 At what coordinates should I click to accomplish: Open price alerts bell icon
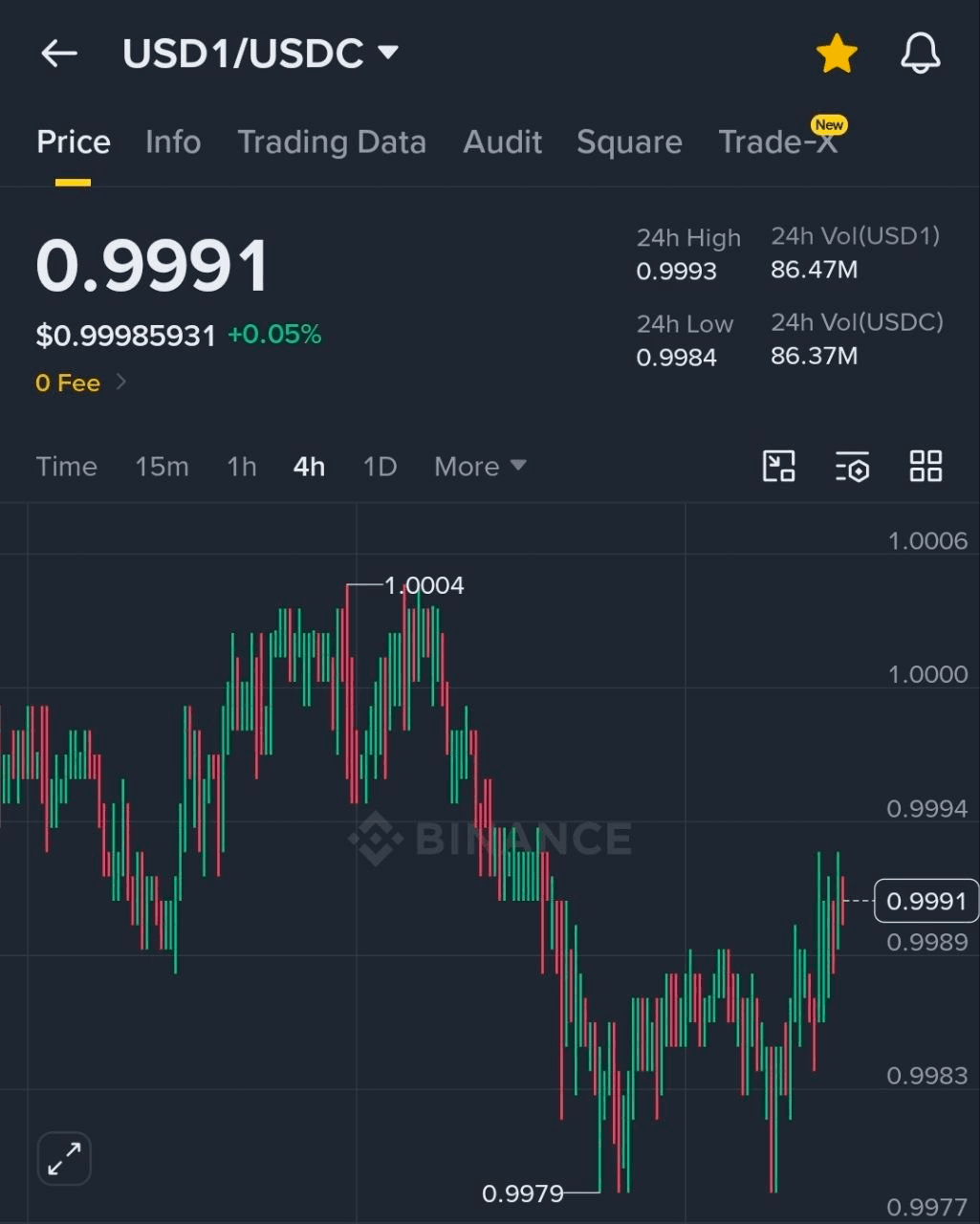(921, 54)
